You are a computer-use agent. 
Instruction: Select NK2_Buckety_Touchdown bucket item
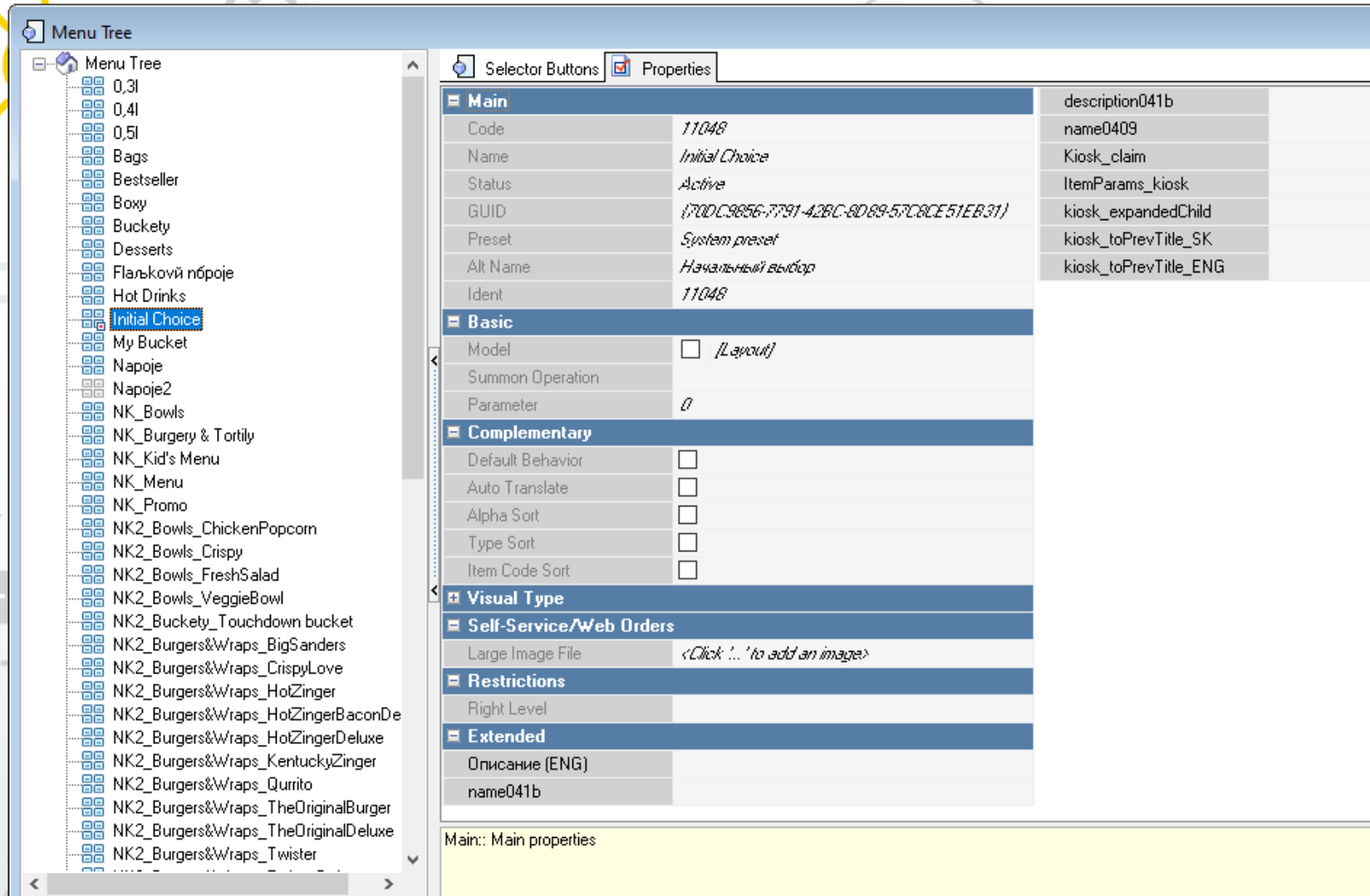[233, 621]
